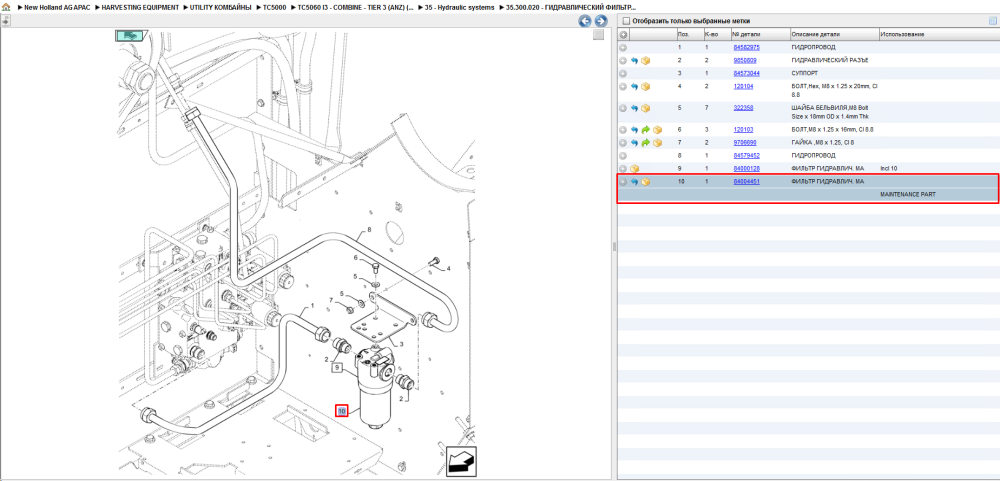The image size is (1000, 481).
Task: Toggle the left side panel icon
Action: 6,20
